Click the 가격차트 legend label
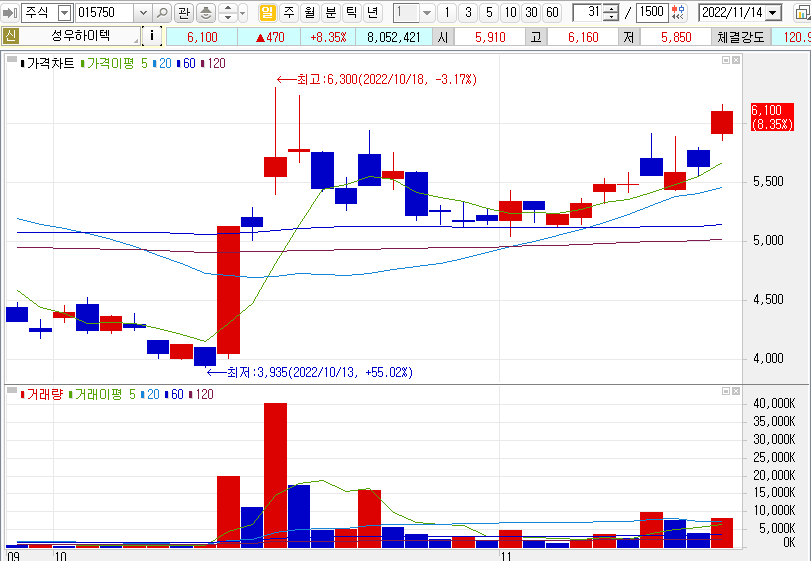 [x=47, y=64]
